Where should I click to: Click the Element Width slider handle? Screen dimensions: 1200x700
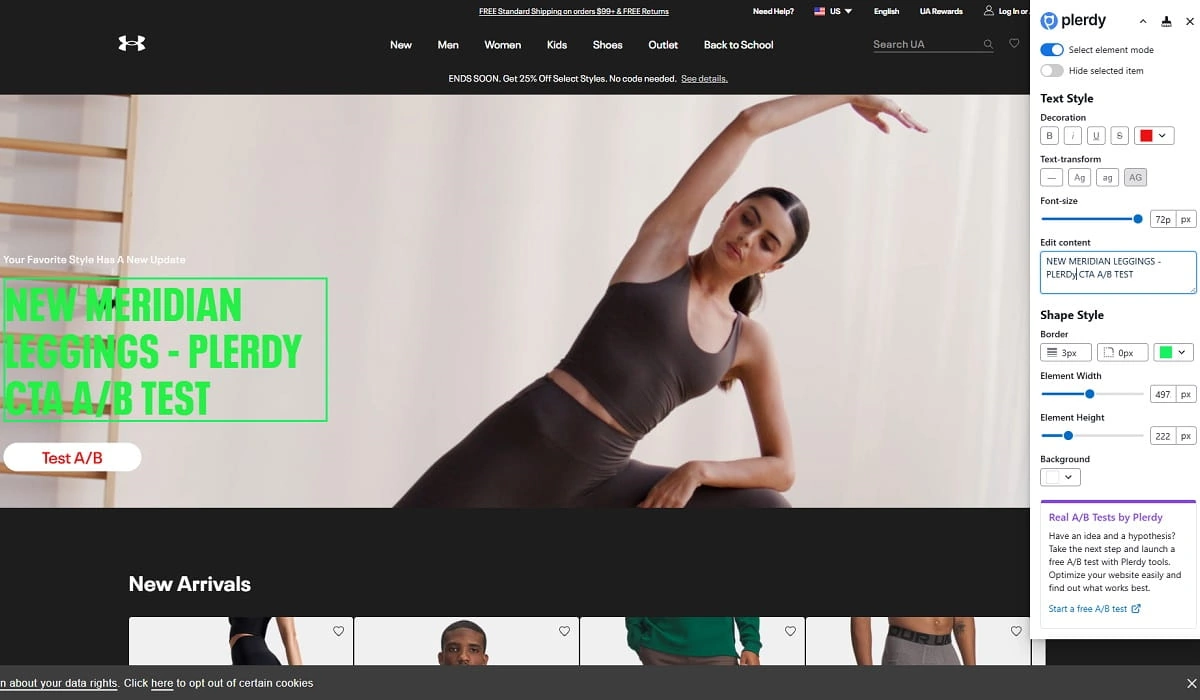coord(1090,394)
